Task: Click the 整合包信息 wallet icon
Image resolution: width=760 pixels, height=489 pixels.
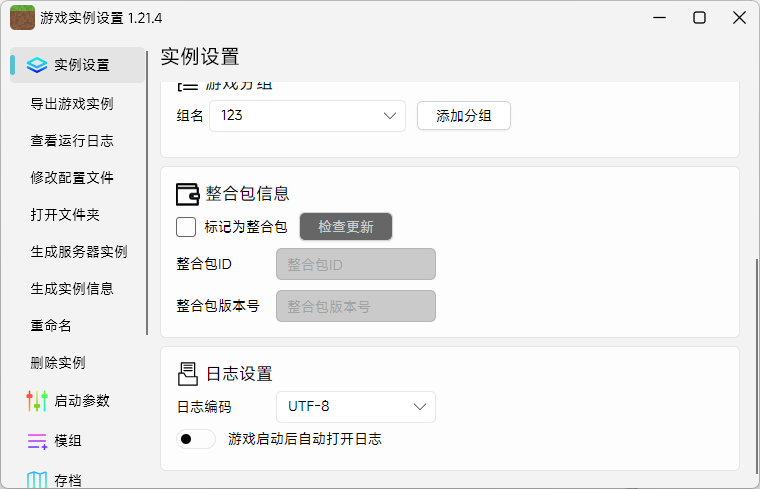Action: click(187, 194)
